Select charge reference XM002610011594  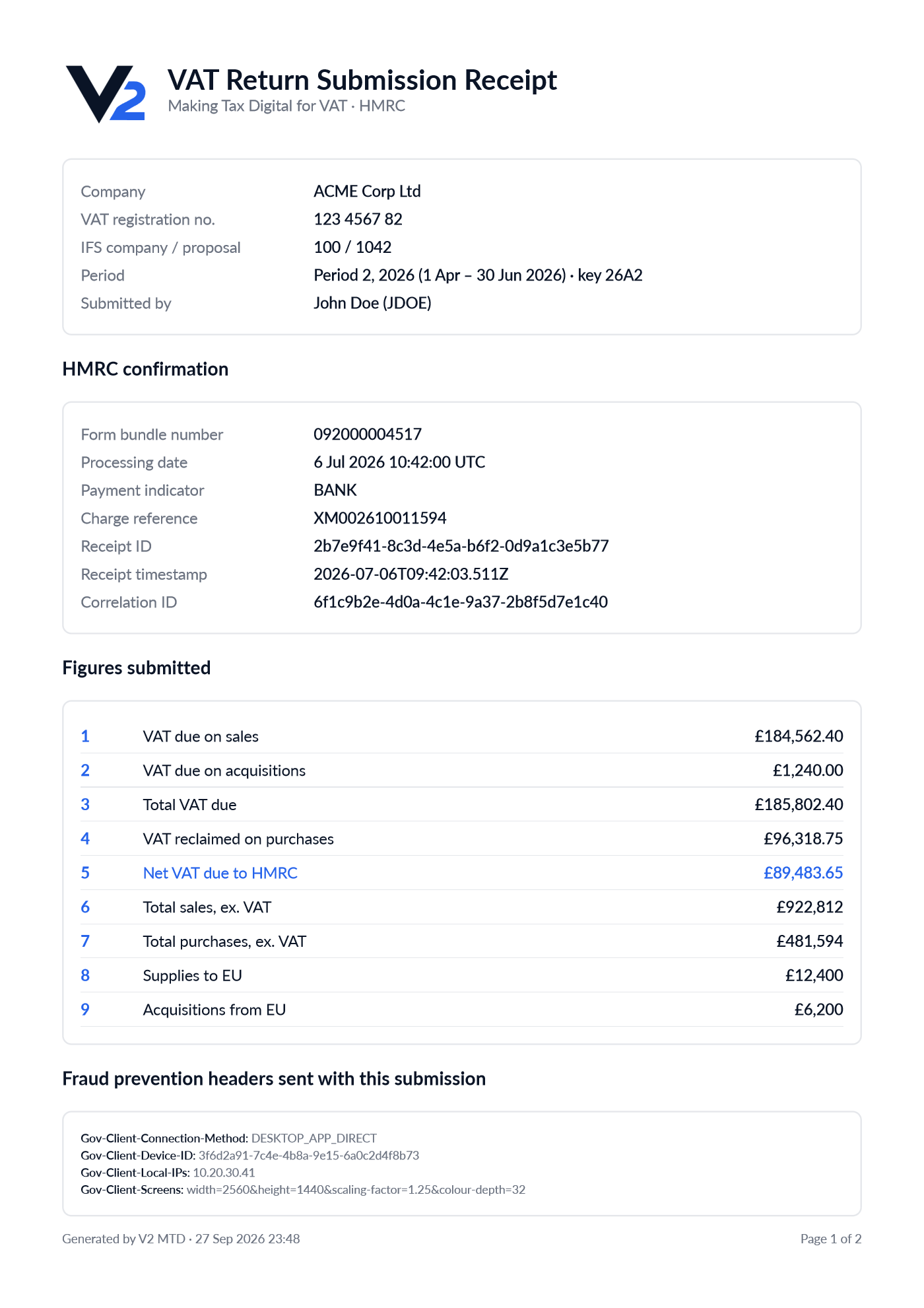380,518
